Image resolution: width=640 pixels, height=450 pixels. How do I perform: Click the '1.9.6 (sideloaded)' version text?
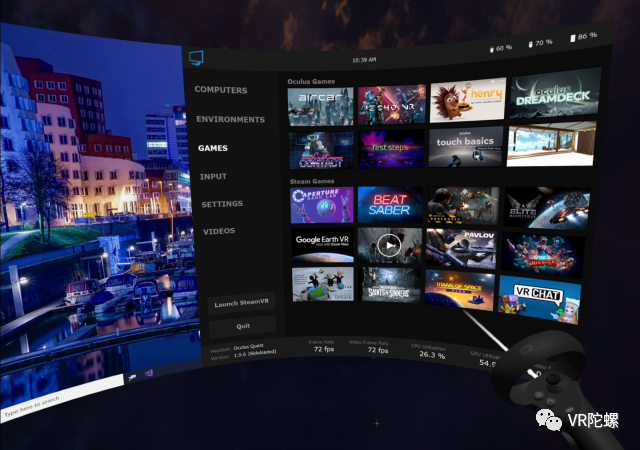point(255,354)
